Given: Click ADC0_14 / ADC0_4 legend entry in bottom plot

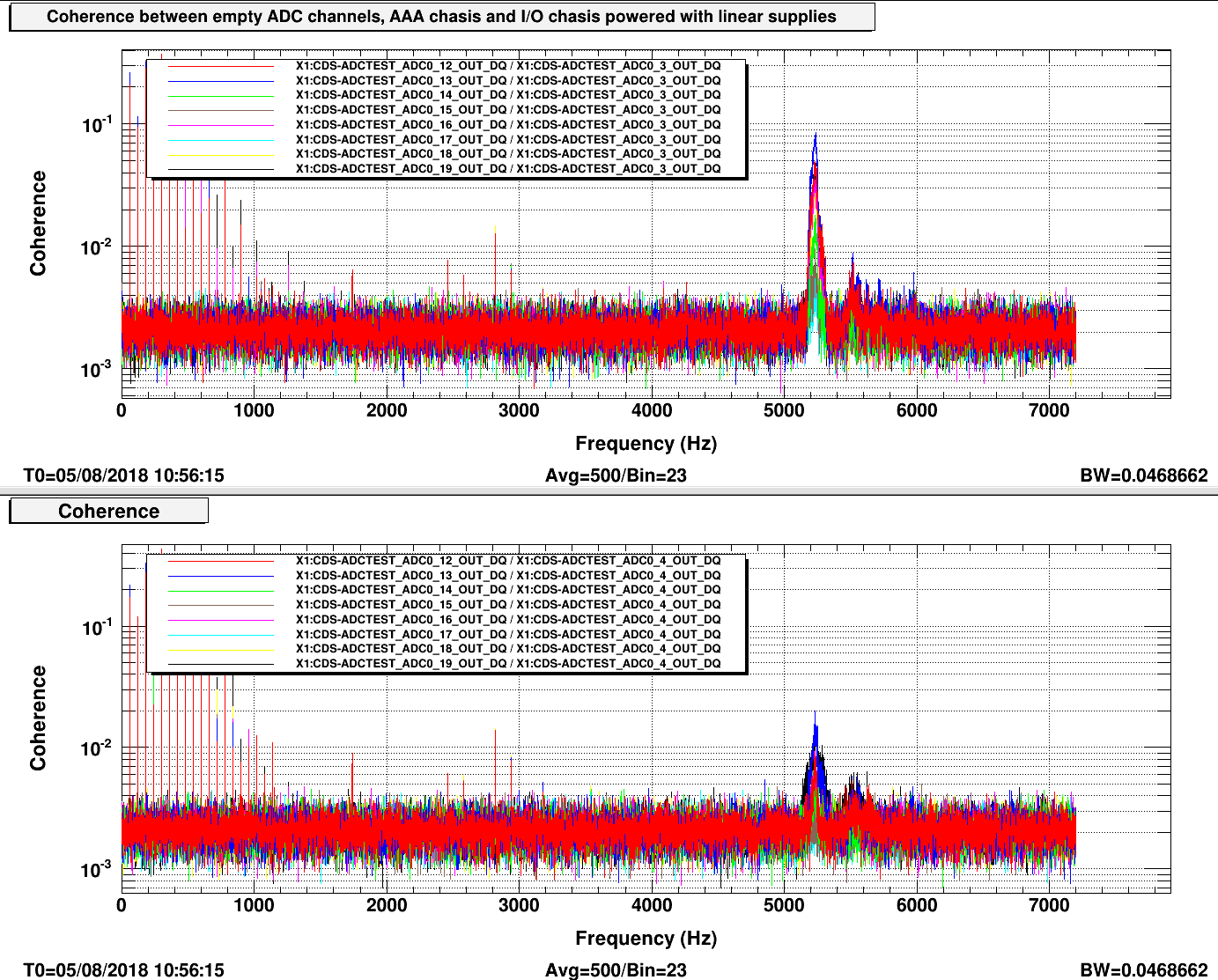Looking at the screenshot, I should tap(507, 590).
